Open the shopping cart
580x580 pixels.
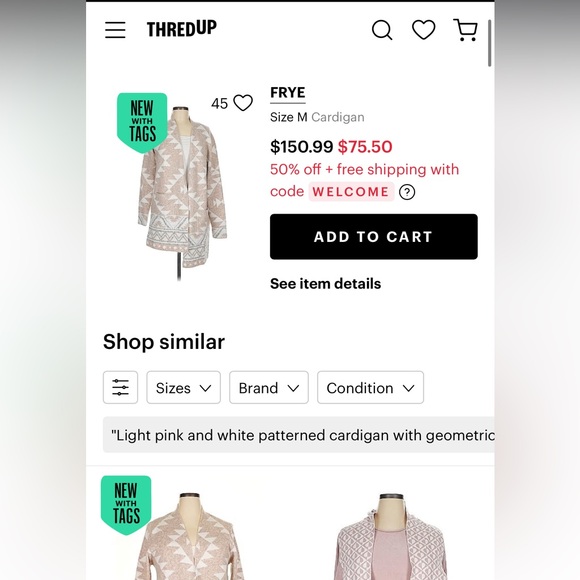click(465, 30)
